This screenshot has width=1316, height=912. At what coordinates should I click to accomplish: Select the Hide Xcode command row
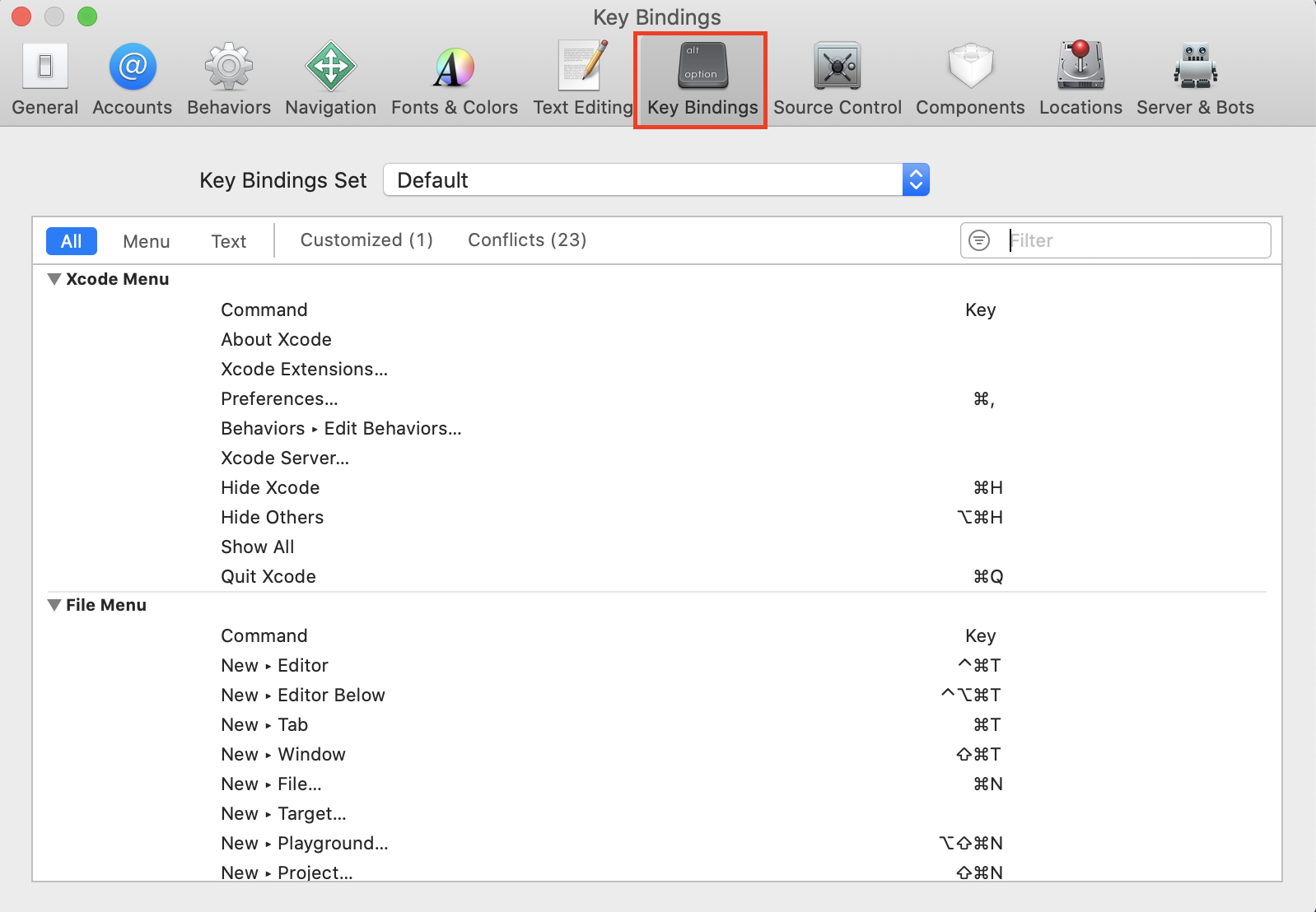(x=657, y=487)
